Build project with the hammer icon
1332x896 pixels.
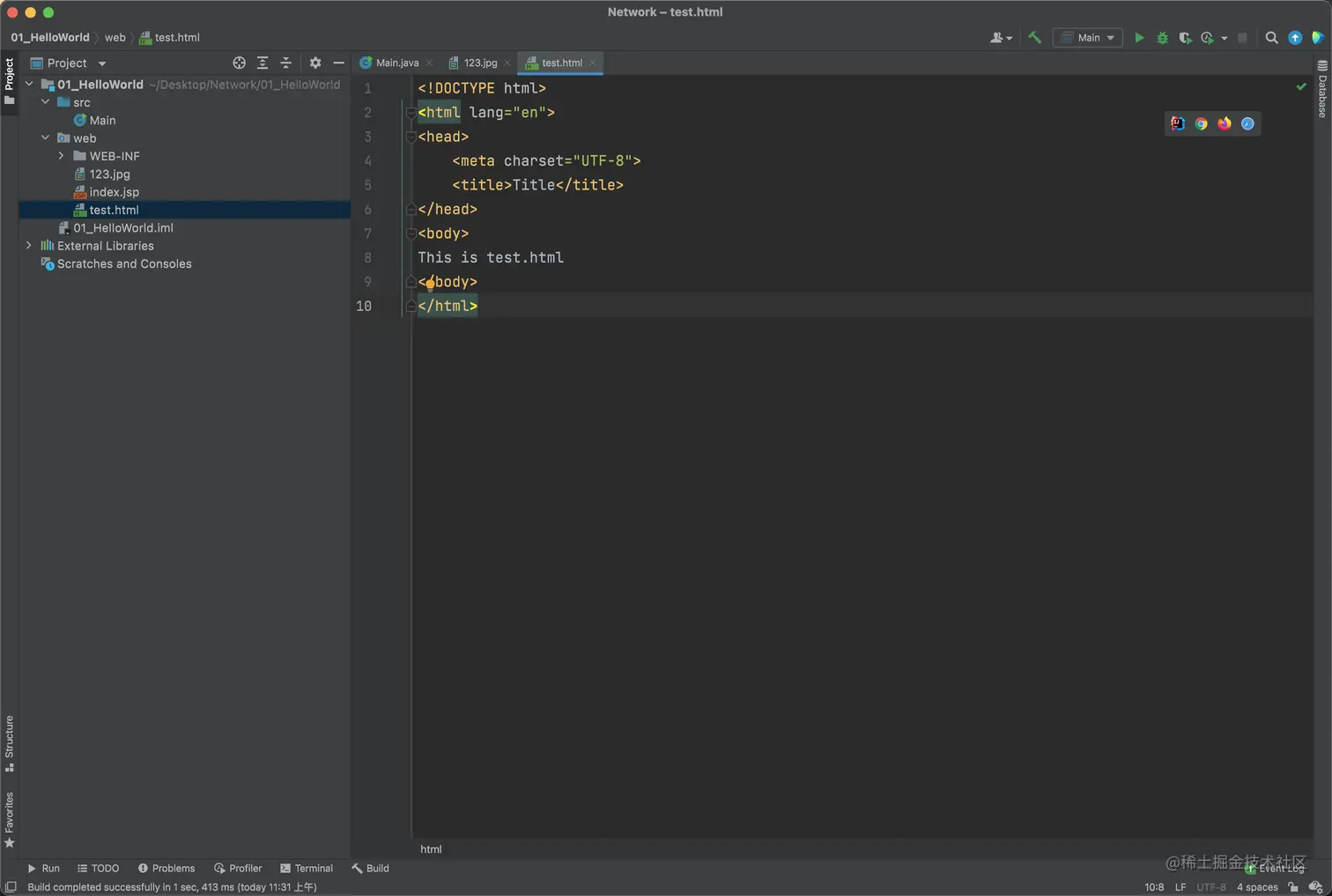(x=1035, y=38)
